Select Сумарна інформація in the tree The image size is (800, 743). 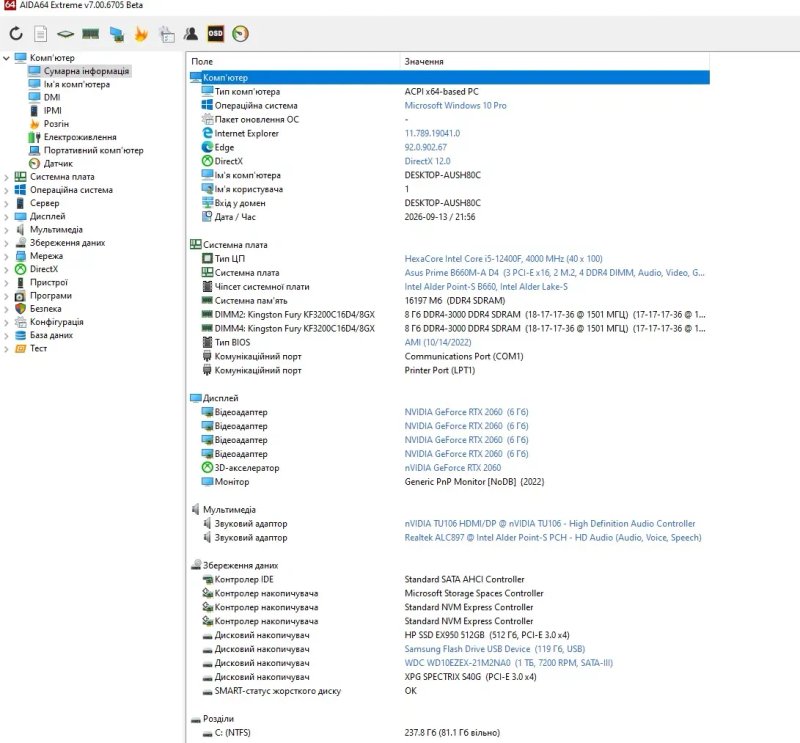[86, 71]
